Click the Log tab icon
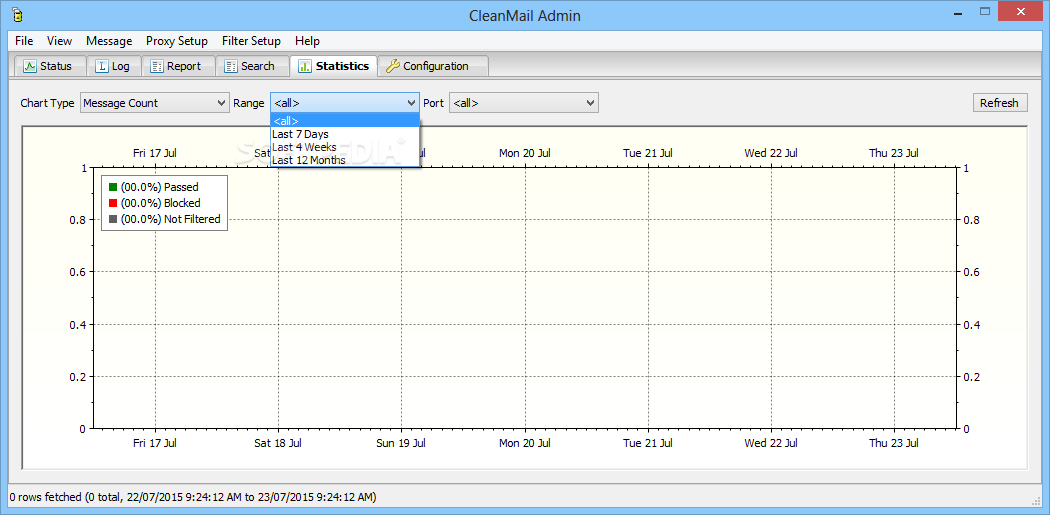 tap(102, 66)
